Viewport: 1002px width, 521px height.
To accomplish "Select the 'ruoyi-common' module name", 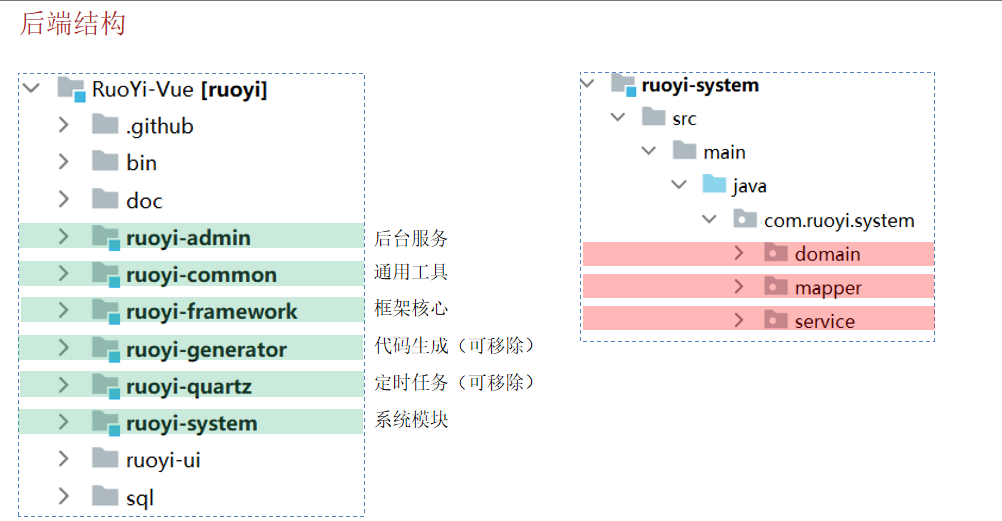I will (x=201, y=275).
